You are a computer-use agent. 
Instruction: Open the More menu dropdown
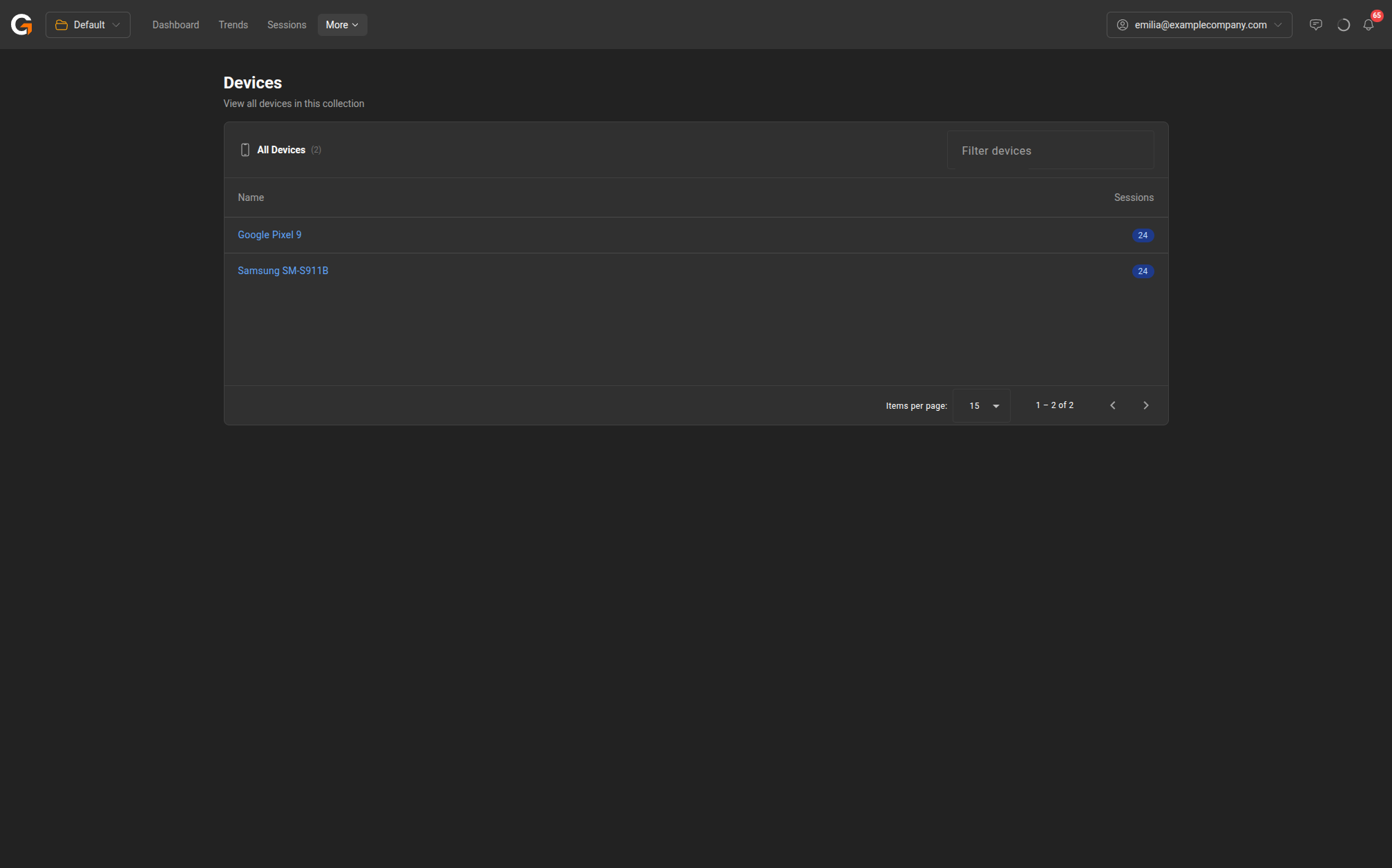[x=342, y=25]
